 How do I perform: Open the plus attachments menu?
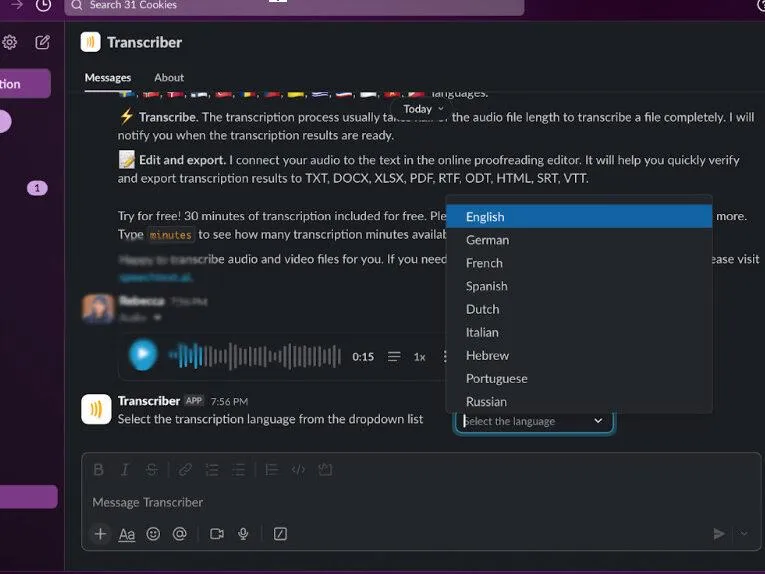click(100, 534)
